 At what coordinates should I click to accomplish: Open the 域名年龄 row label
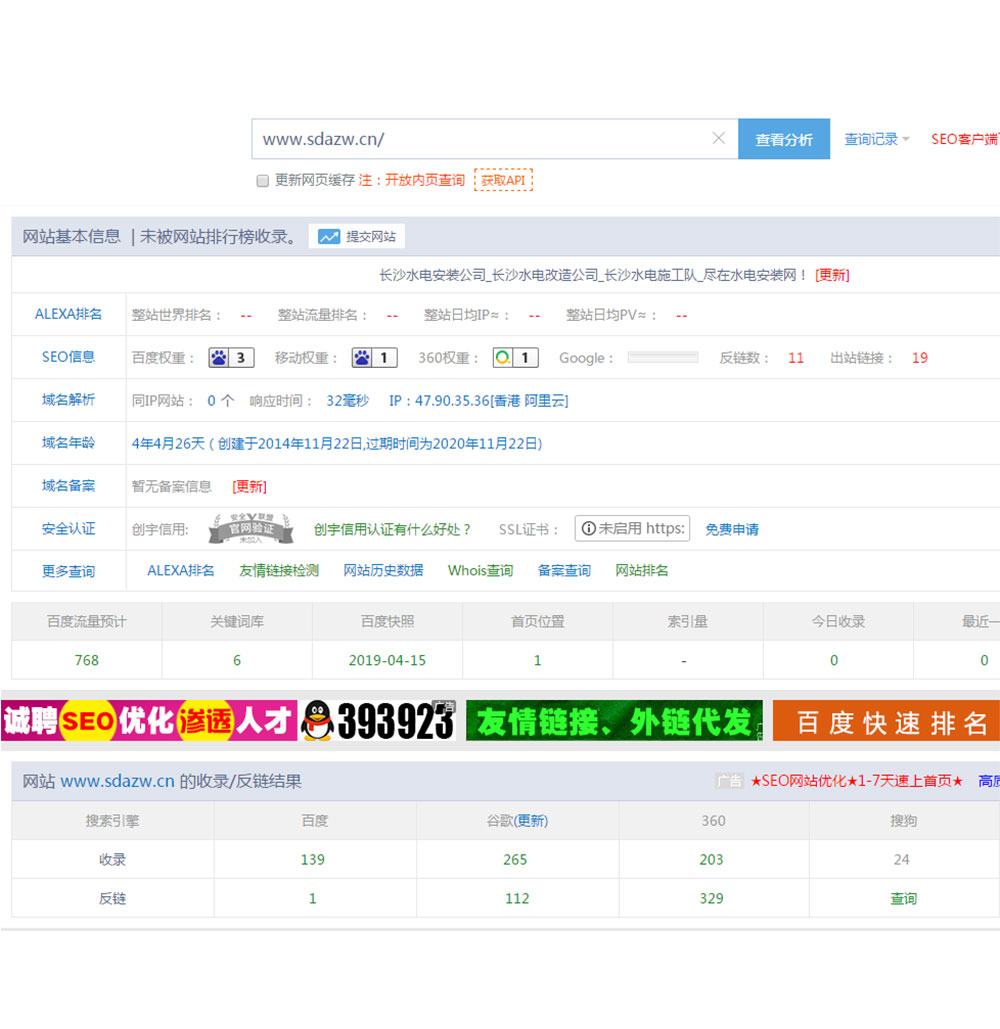[68, 443]
